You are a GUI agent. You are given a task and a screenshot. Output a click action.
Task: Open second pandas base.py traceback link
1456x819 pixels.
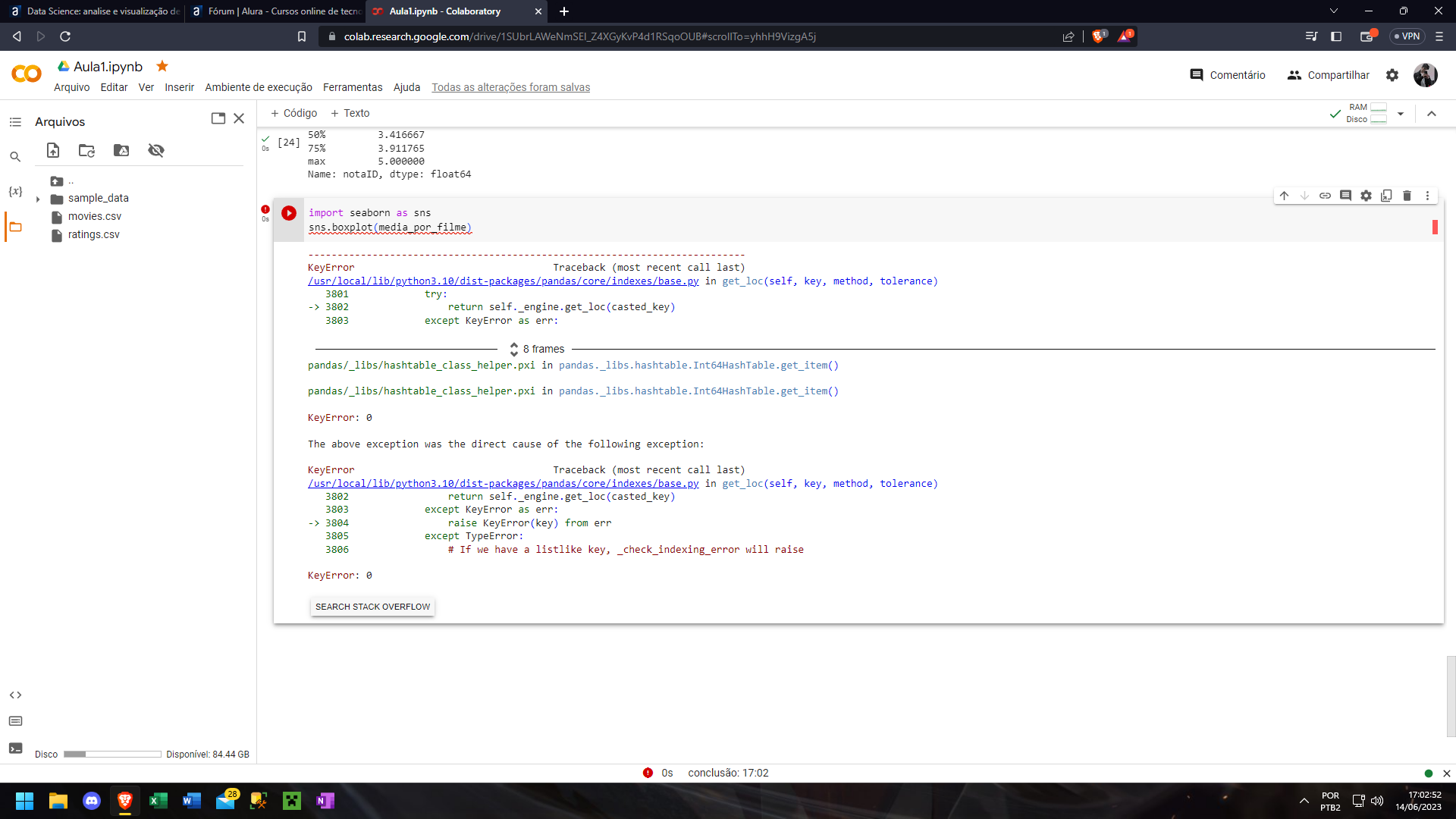(x=504, y=484)
